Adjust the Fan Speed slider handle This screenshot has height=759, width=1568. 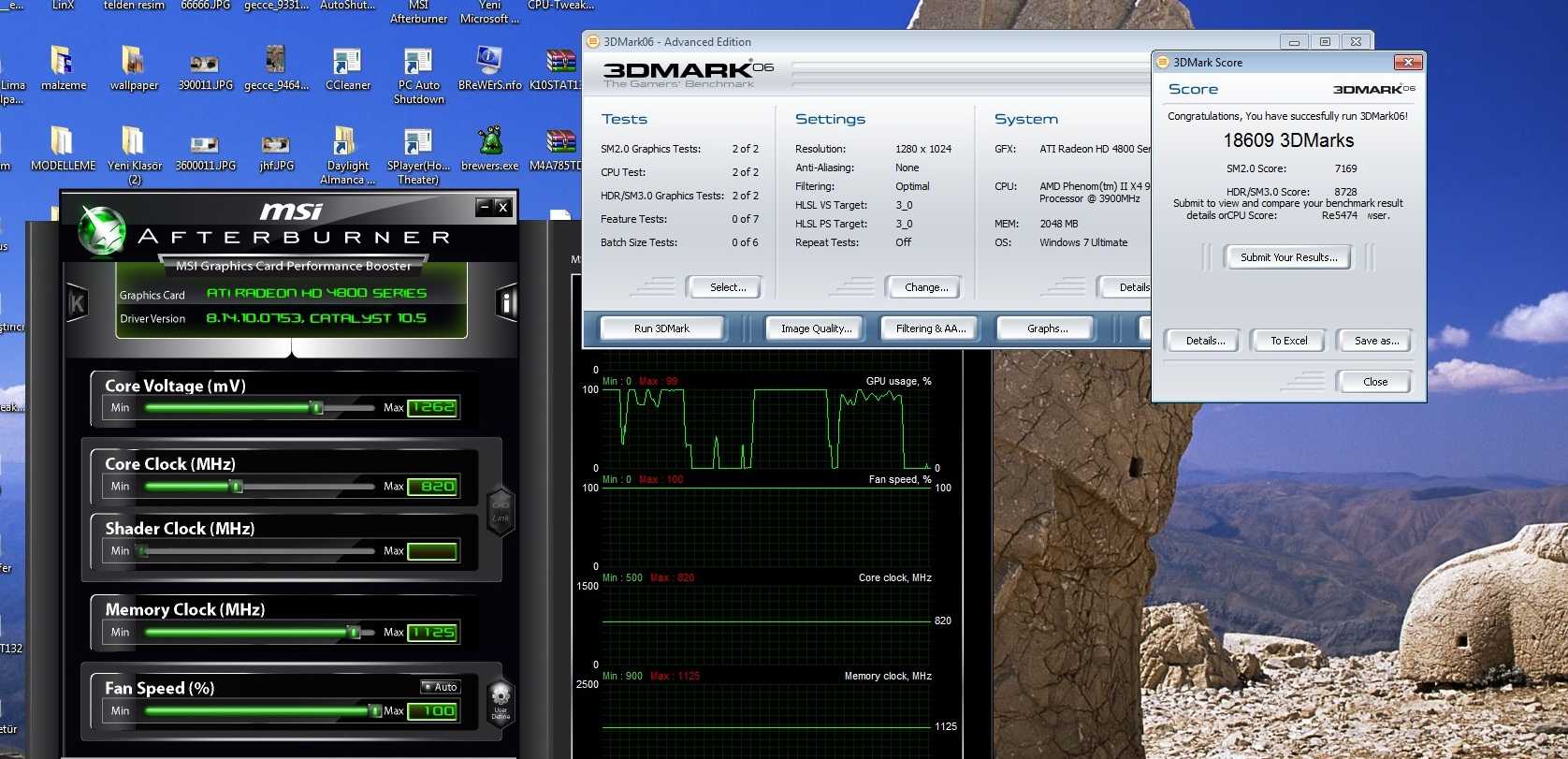[x=374, y=710]
